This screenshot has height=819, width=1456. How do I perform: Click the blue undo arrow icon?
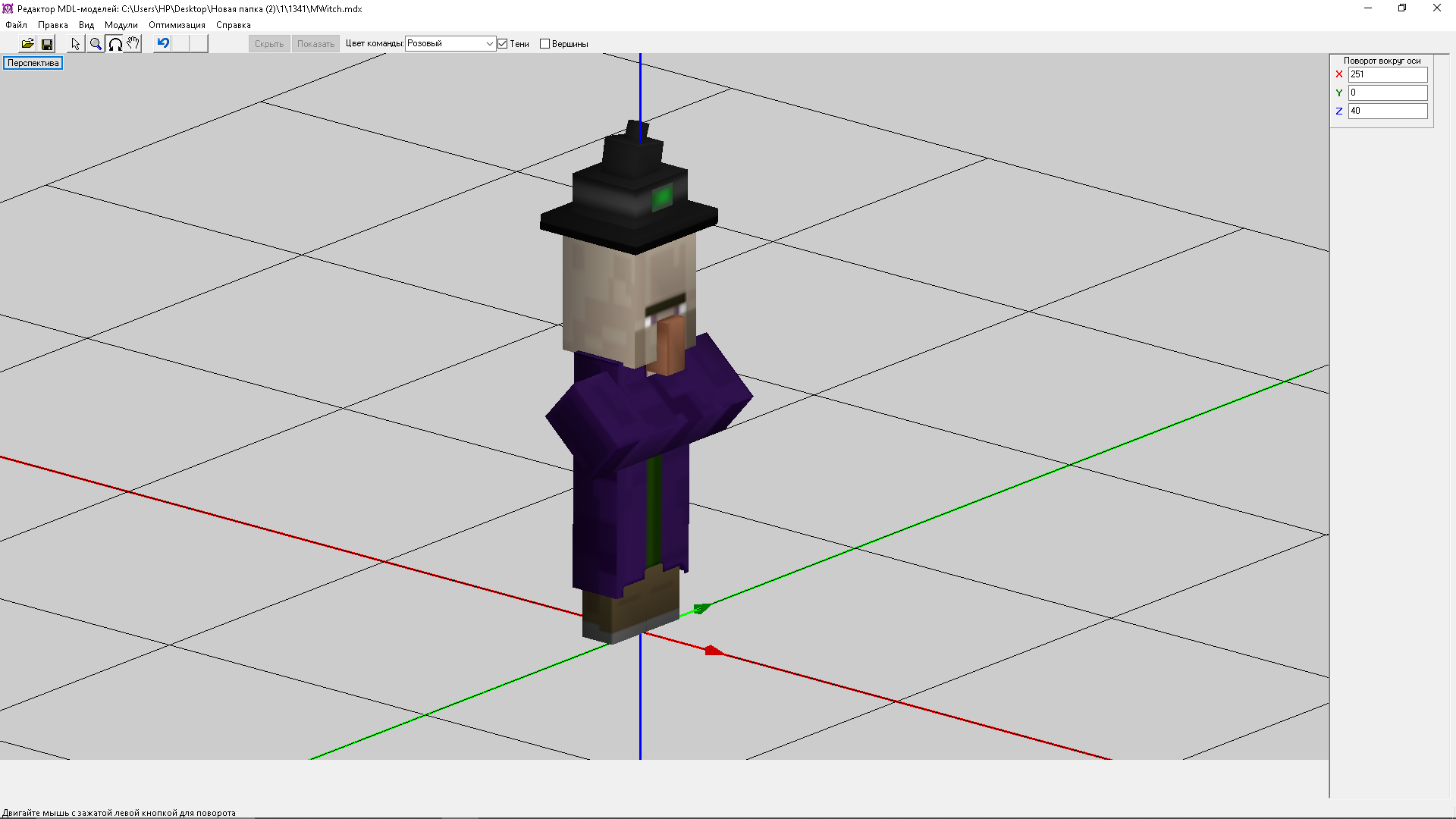162,43
